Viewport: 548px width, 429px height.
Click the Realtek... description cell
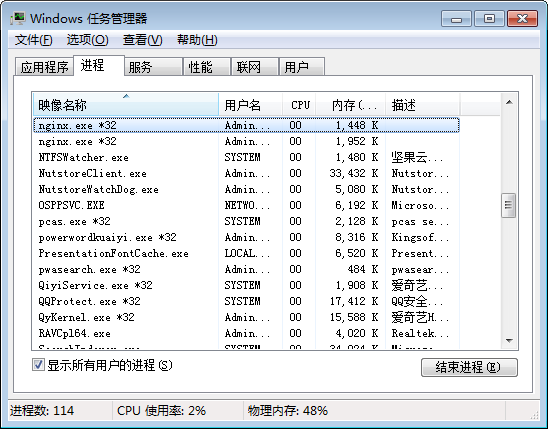coord(420,333)
